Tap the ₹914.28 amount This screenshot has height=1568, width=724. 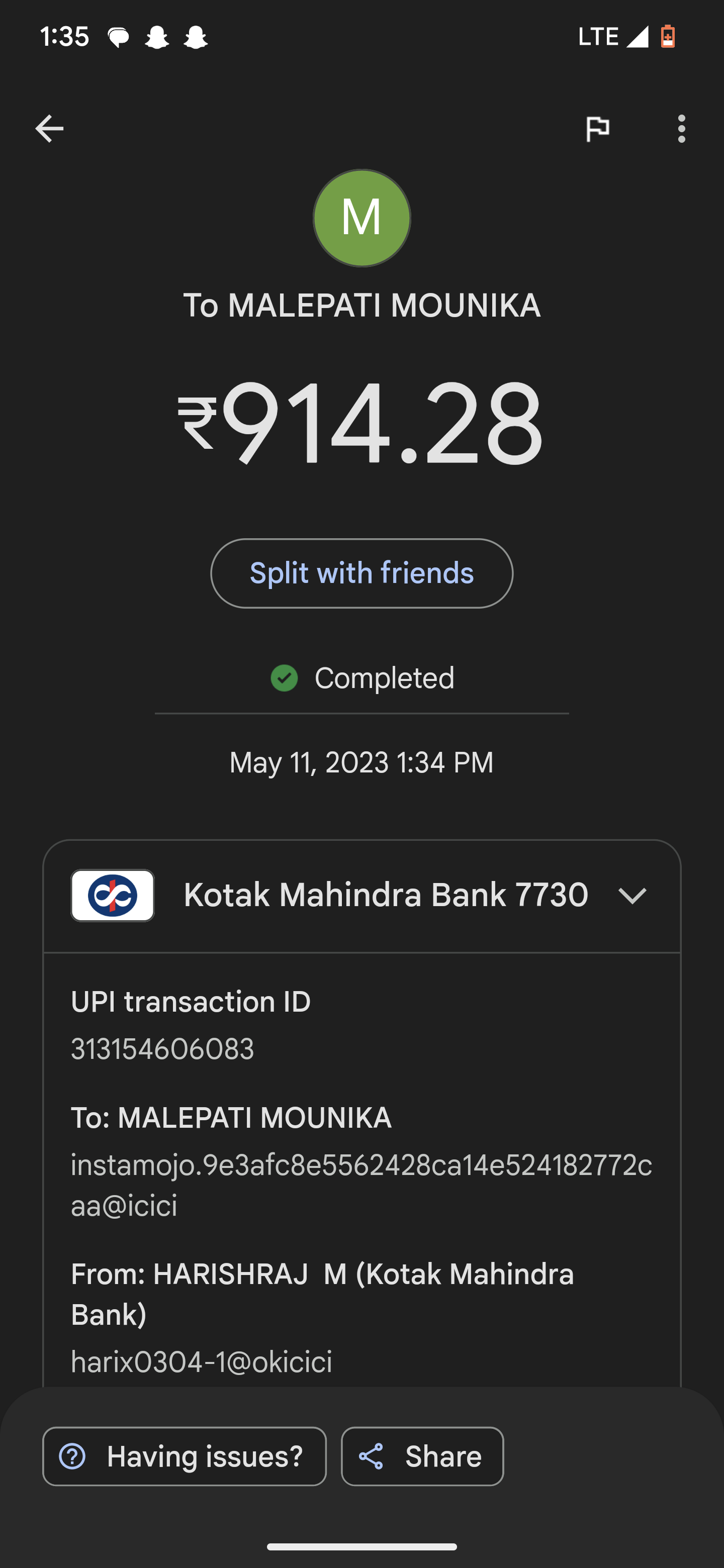360,423
